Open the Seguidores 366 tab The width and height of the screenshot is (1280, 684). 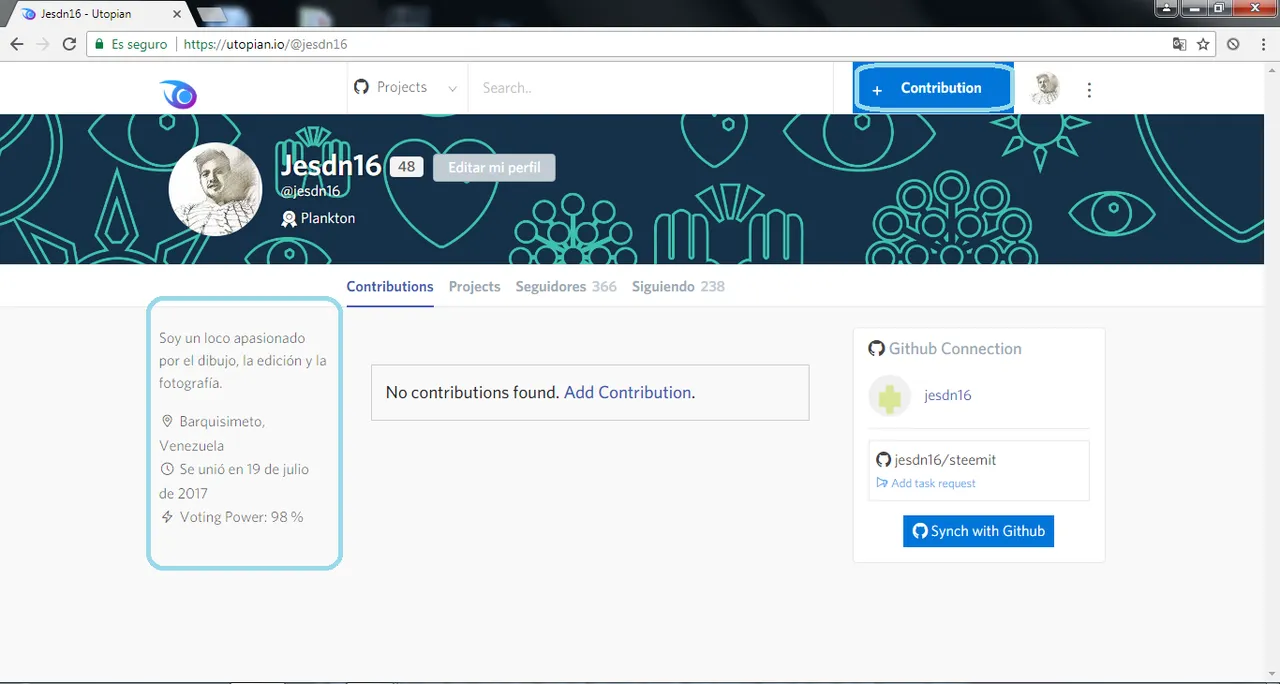pos(566,286)
